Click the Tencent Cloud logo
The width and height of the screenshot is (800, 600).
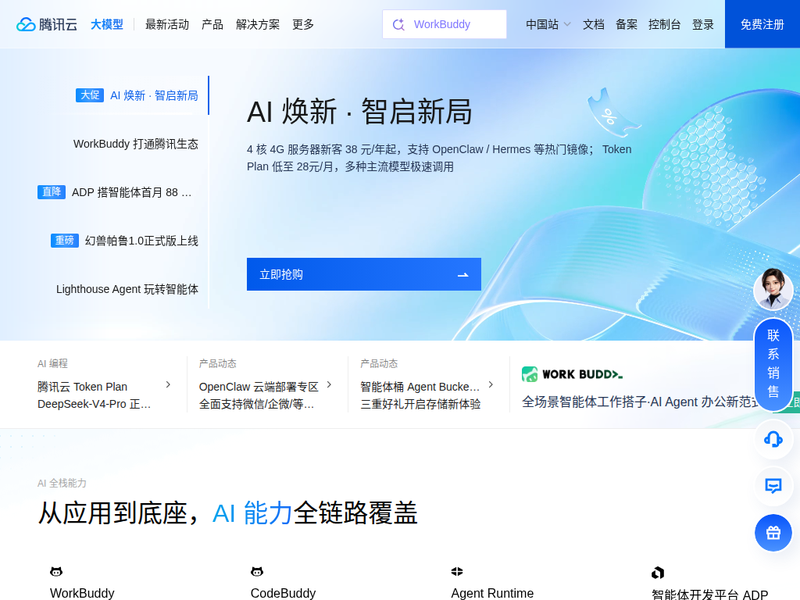coord(47,24)
